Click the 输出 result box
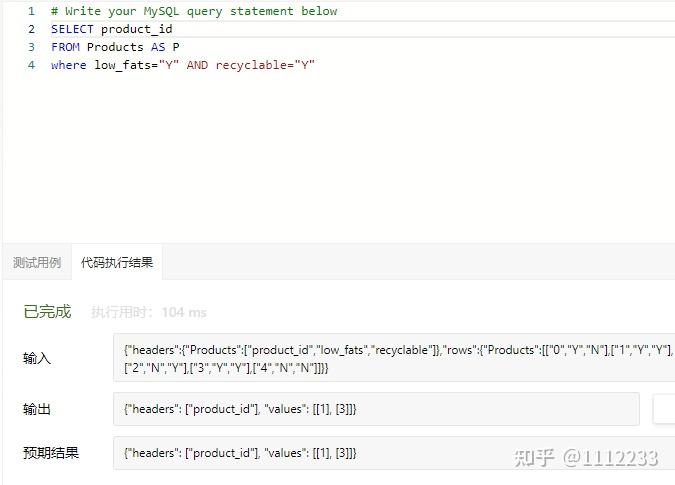The image size is (675, 485). 376,408
